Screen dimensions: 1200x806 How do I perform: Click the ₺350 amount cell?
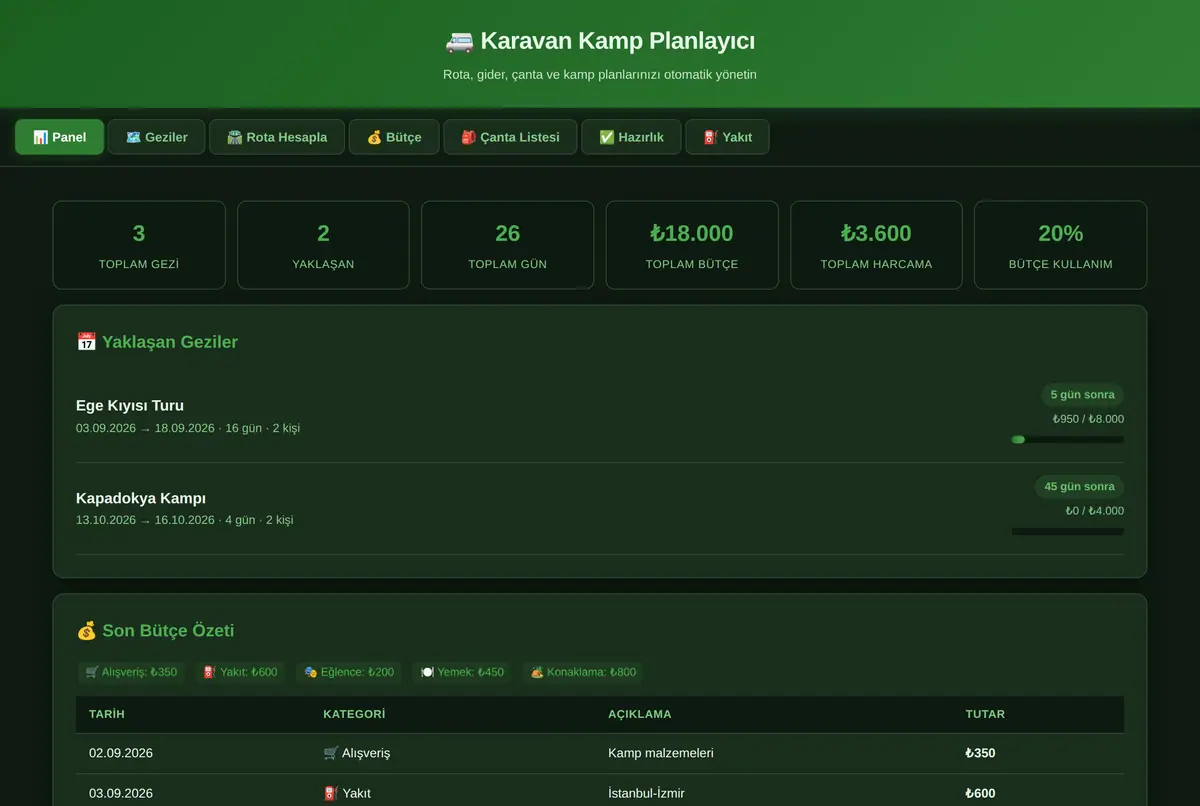coord(980,753)
